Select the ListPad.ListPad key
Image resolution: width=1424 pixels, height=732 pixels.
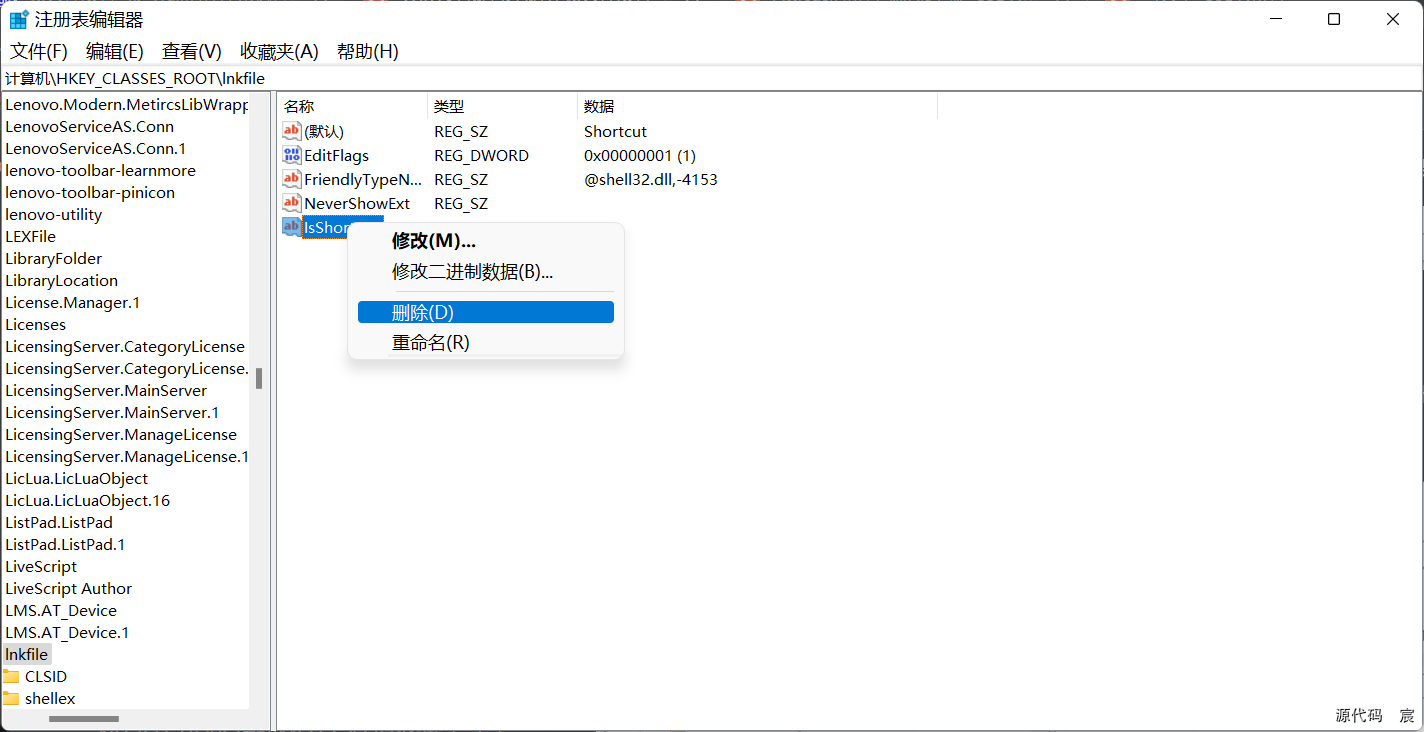[59, 522]
